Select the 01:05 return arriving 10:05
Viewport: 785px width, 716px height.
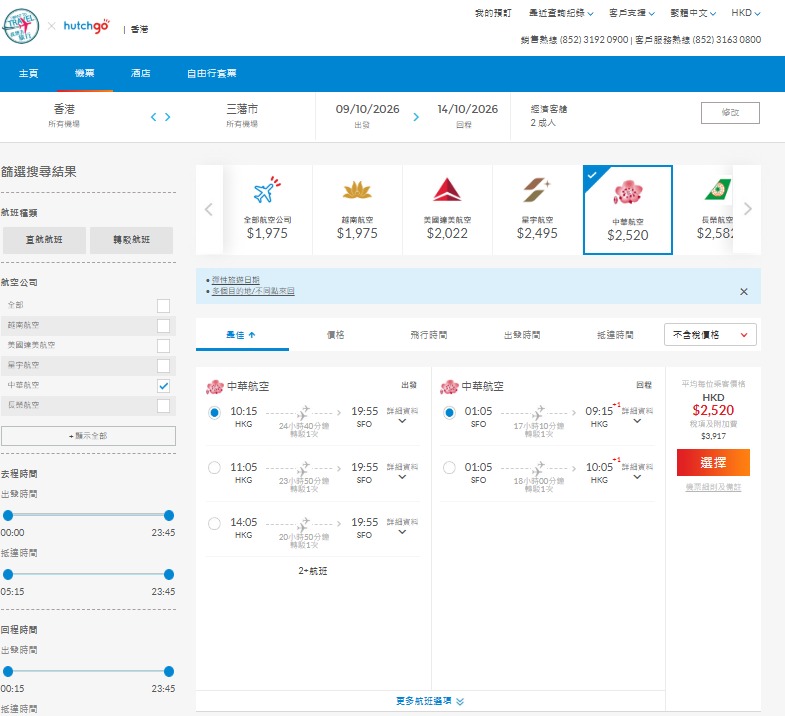coord(449,468)
